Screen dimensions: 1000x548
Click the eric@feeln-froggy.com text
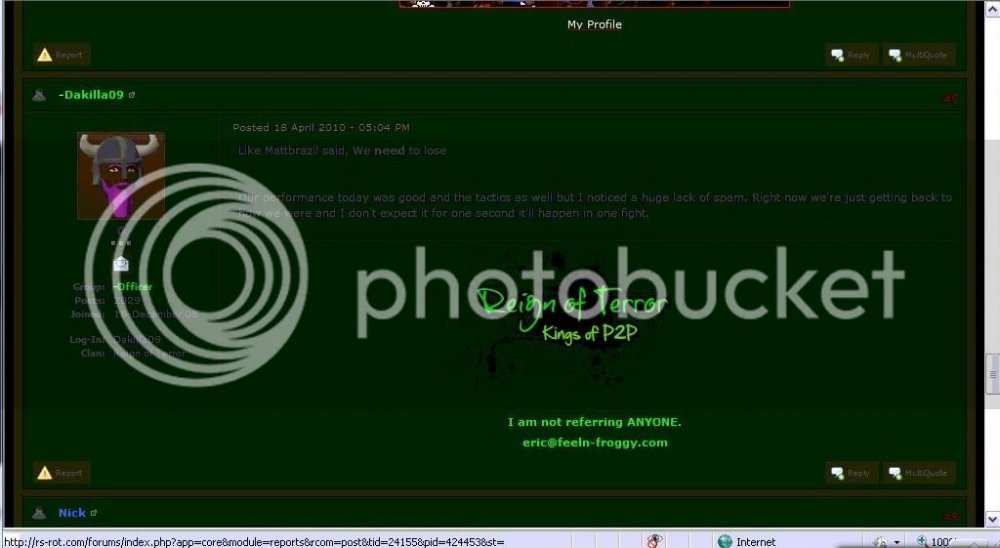pyautogui.click(x=595, y=443)
